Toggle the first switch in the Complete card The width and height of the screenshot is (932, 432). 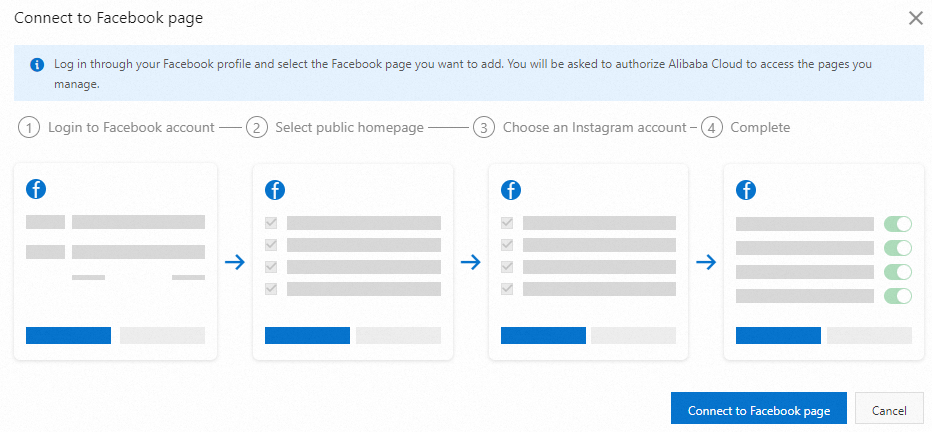click(898, 224)
